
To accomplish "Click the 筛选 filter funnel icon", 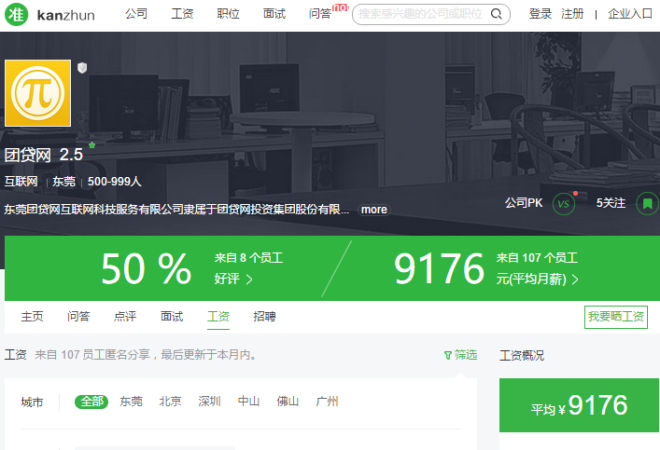I will pyautogui.click(x=448, y=355).
